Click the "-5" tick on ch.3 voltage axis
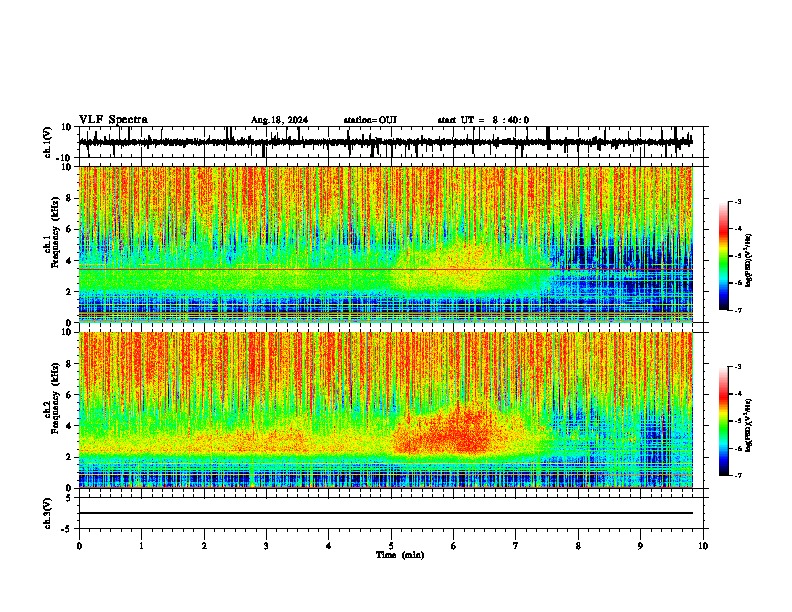 click(x=67, y=529)
